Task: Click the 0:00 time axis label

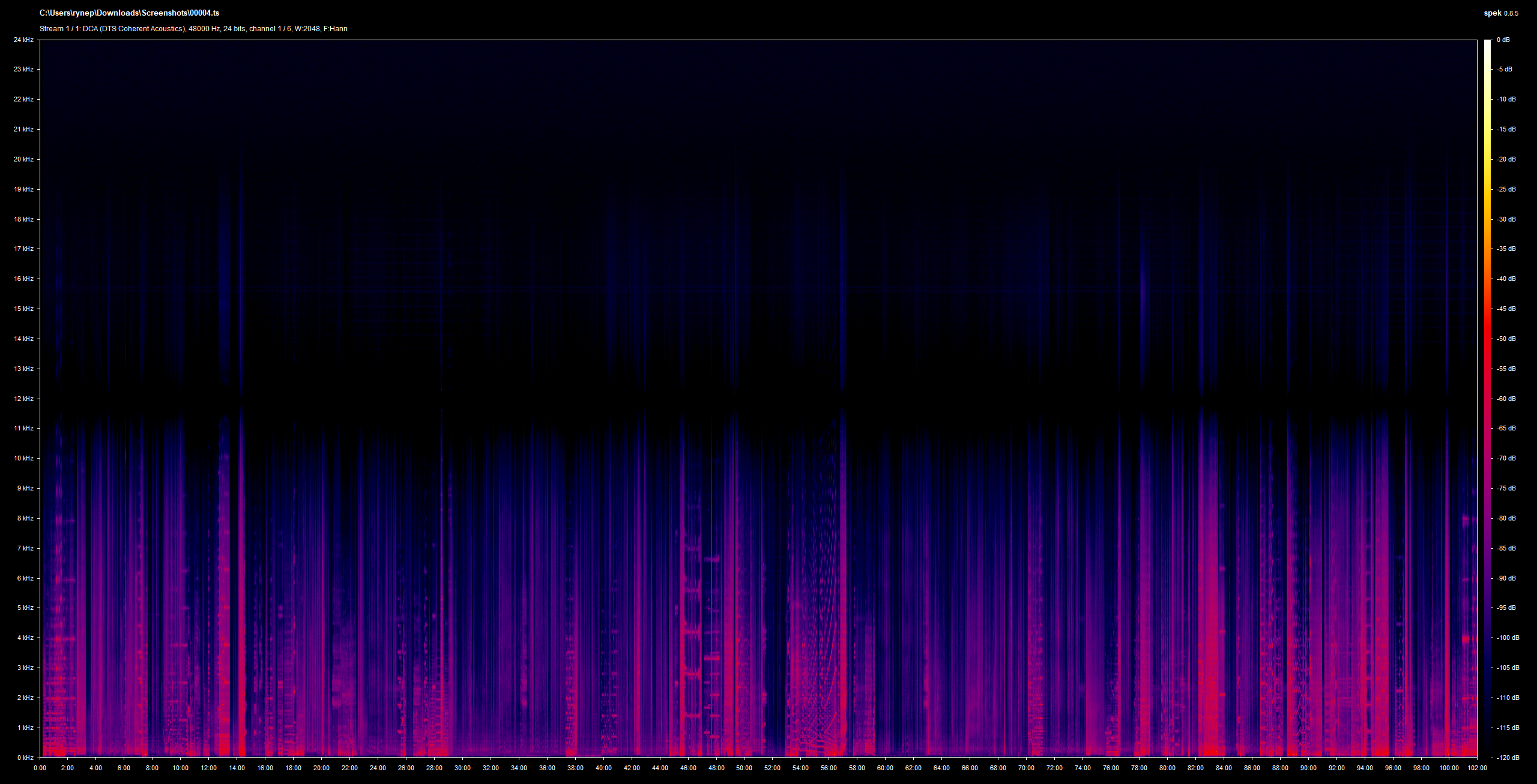Action: pos(40,768)
